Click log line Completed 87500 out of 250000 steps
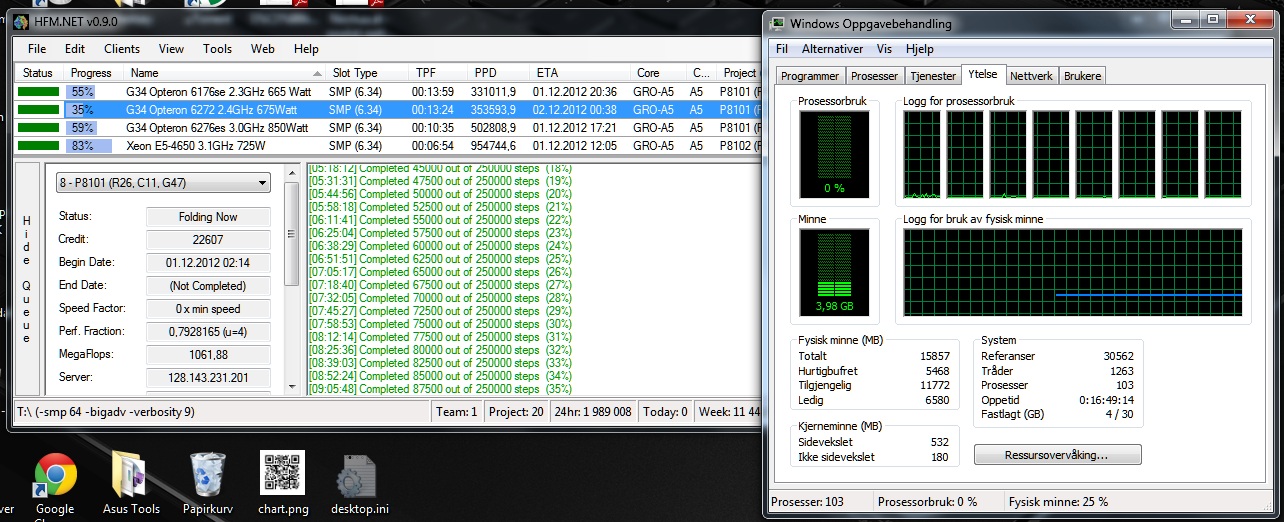This screenshot has width=1284, height=522. click(x=440, y=389)
